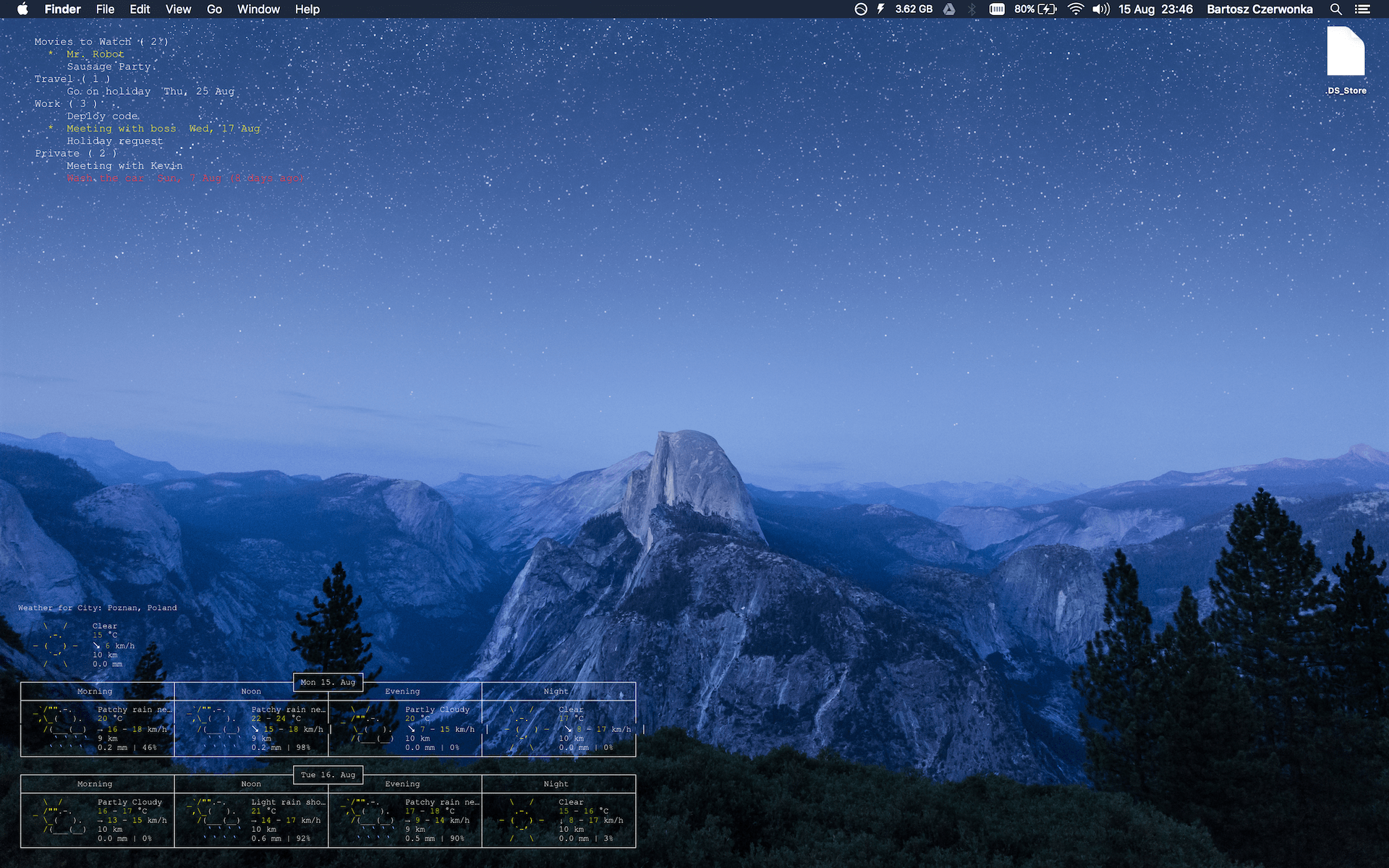Click the volume icon in menu bar
This screenshot has width=1389, height=868.
click(x=1101, y=9)
